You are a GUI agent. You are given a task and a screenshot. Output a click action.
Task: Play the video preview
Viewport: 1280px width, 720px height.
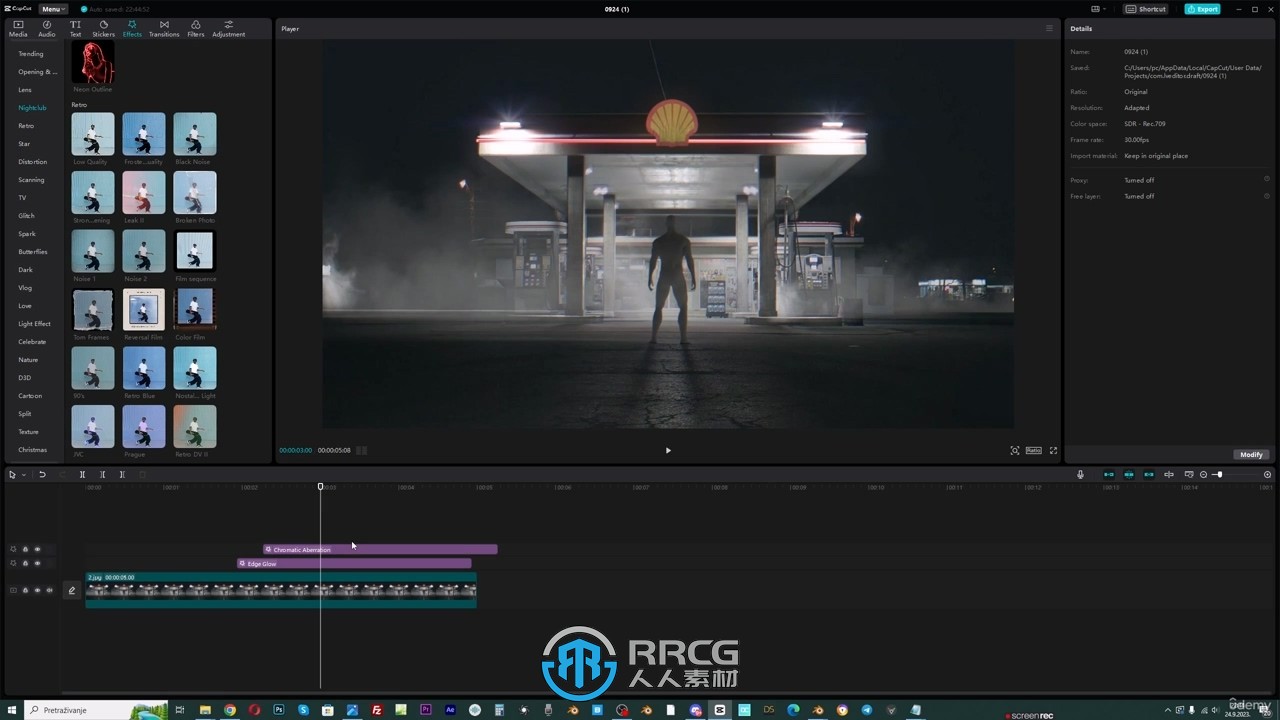[x=668, y=450]
